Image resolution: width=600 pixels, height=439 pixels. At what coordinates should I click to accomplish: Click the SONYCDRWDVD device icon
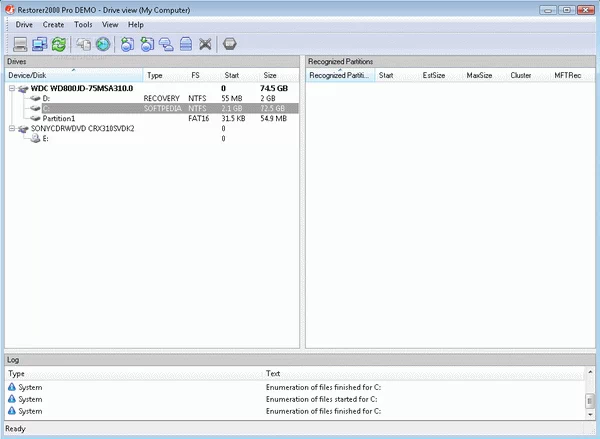pyautogui.click(x=23, y=129)
